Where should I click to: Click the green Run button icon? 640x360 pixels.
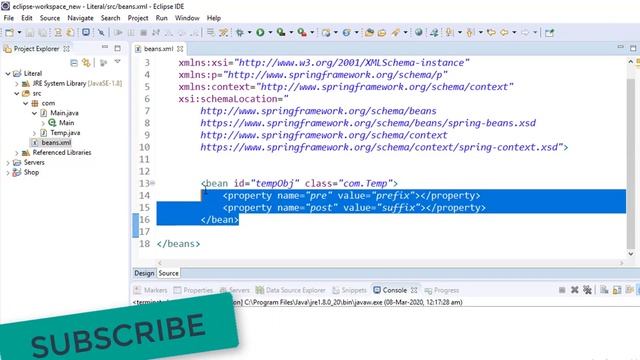(x=260, y=33)
